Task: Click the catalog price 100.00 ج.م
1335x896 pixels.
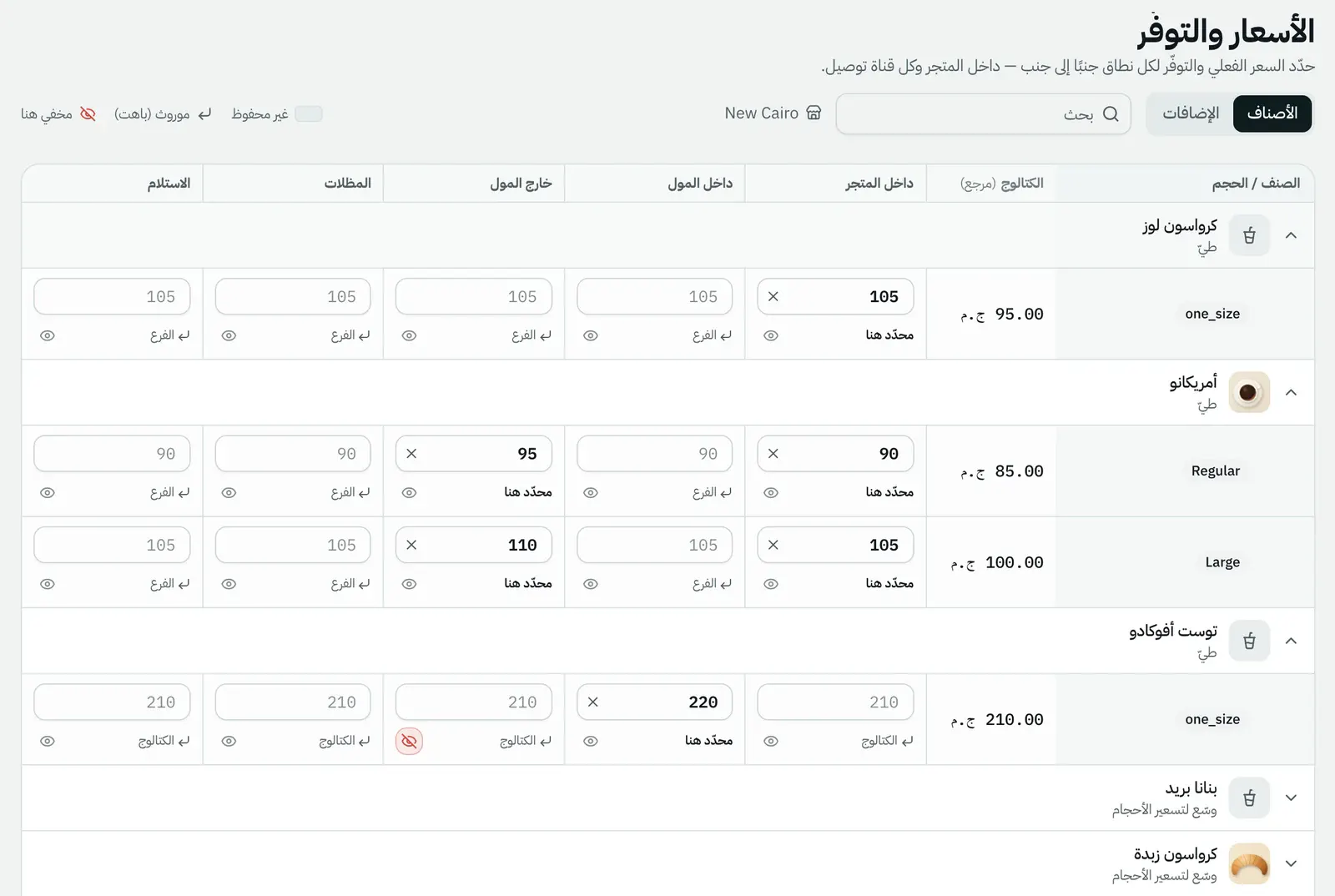Action: pyautogui.click(x=997, y=562)
